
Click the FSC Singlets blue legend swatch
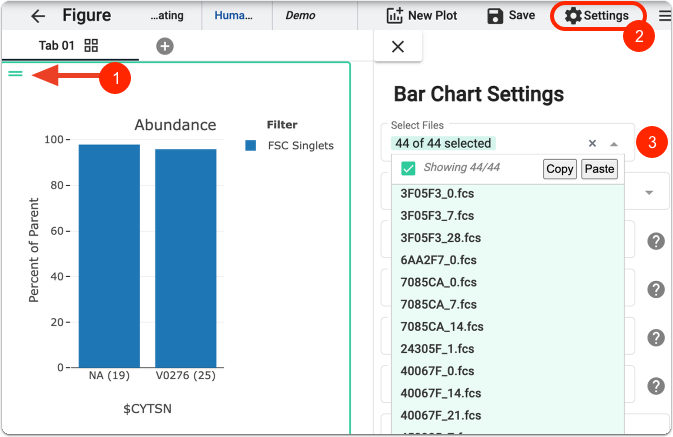pyautogui.click(x=251, y=146)
